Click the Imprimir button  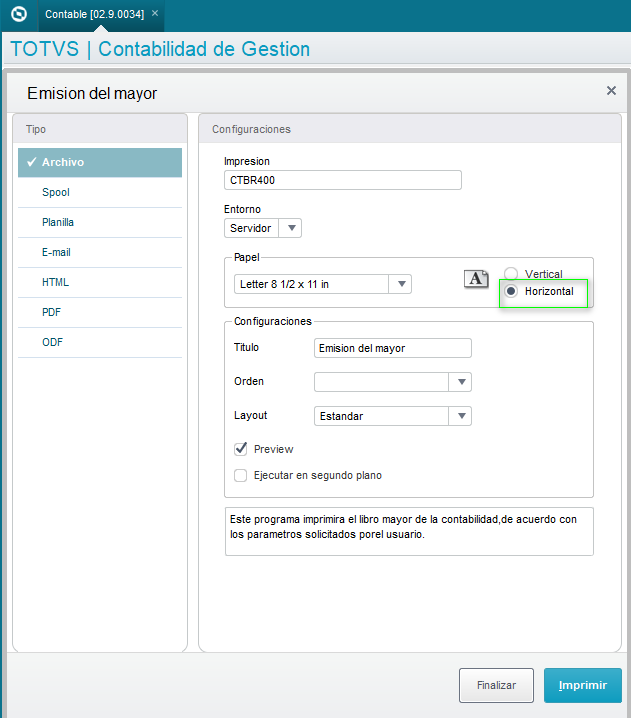(582, 685)
